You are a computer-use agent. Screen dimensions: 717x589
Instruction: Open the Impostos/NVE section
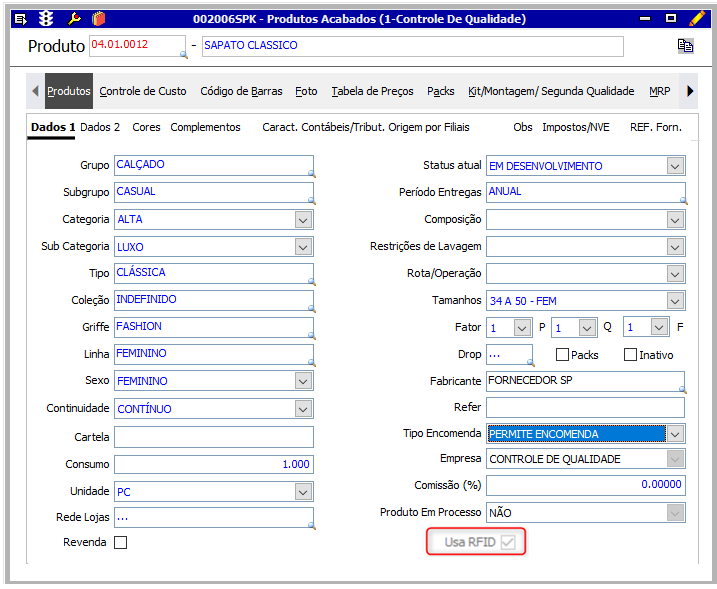click(x=575, y=127)
